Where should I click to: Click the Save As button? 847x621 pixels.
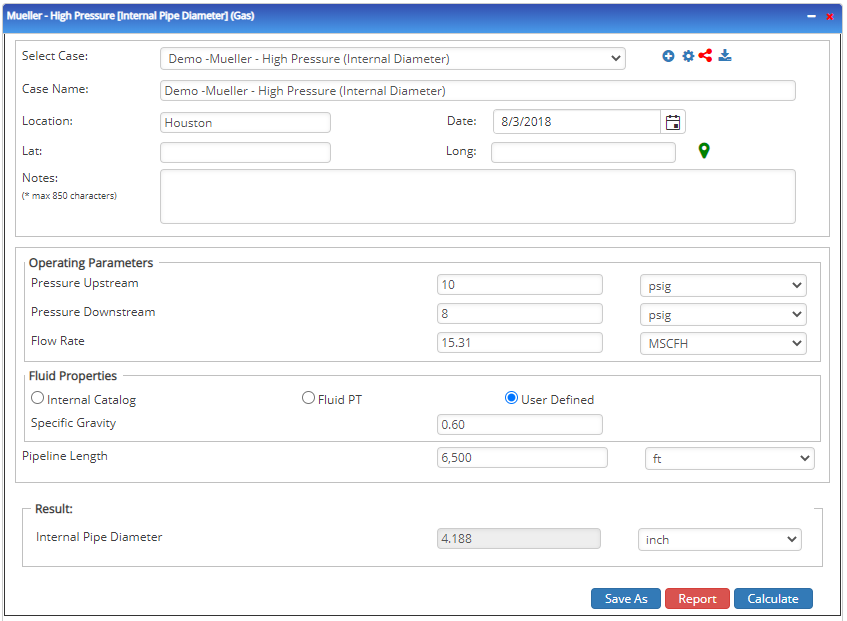pos(625,598)
